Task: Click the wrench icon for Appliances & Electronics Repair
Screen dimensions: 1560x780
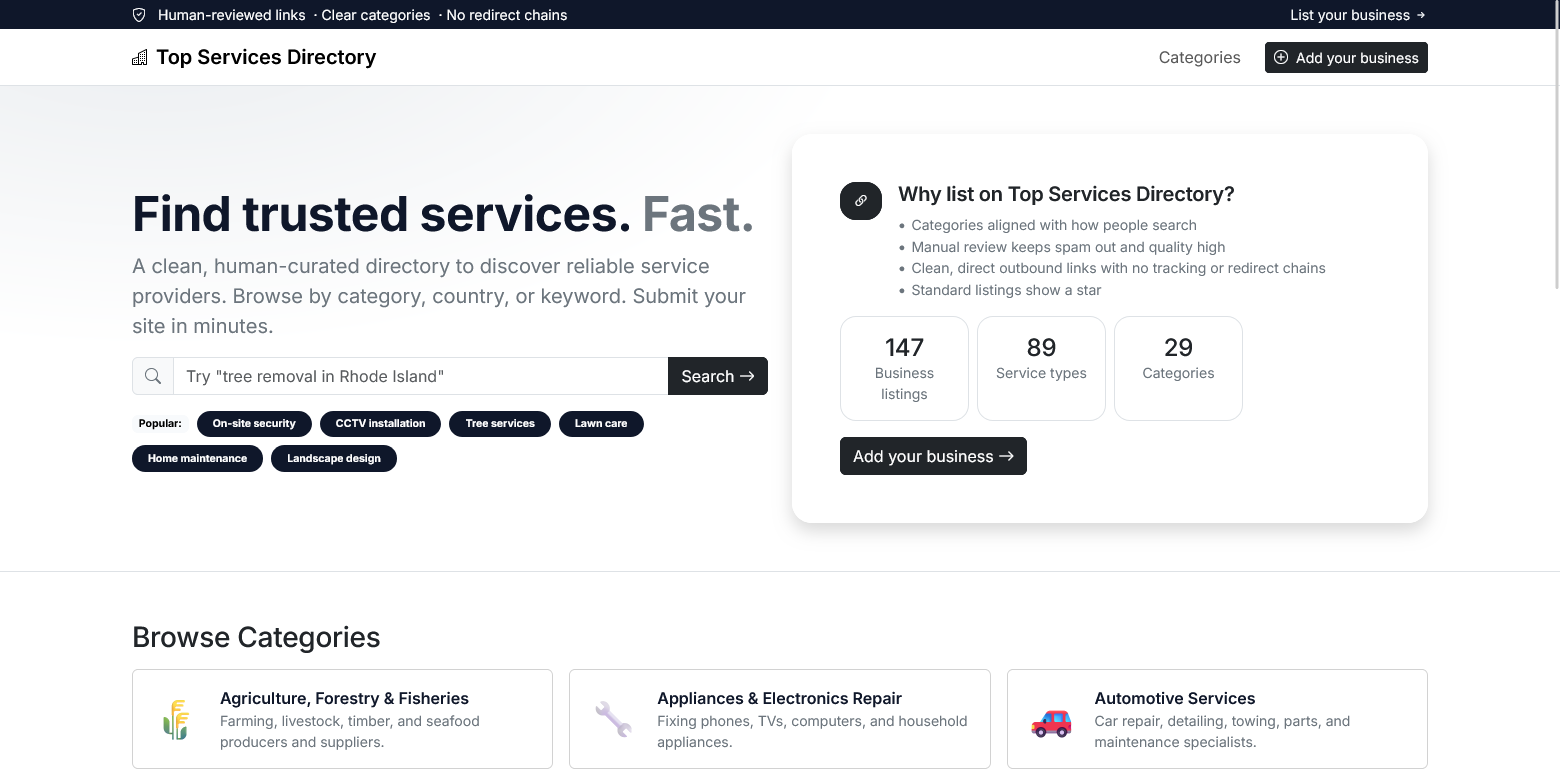Action: point(613,719)
